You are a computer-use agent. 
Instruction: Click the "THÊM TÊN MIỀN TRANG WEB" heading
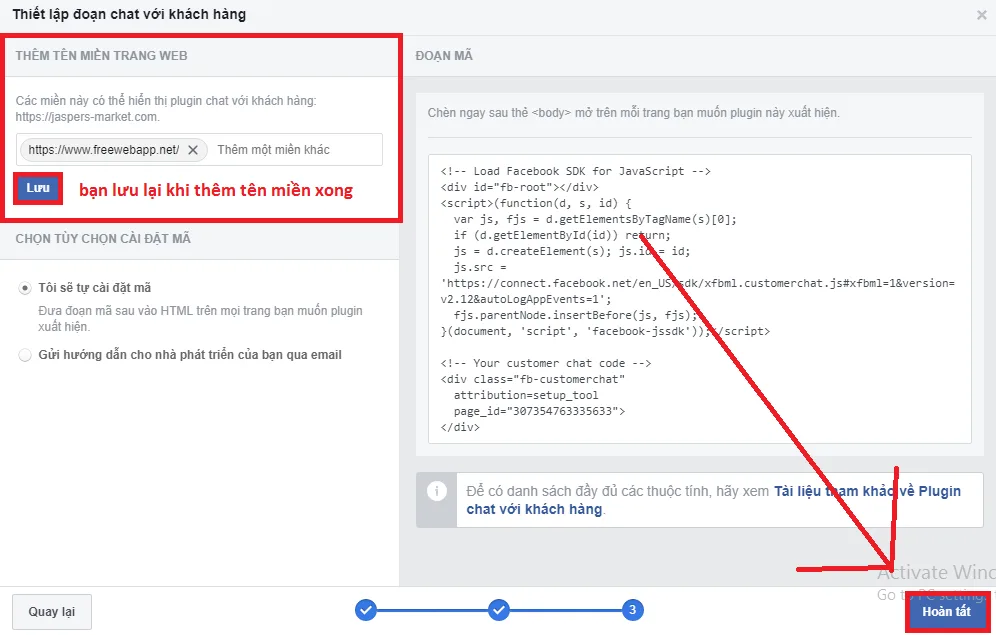pos(102,56)
